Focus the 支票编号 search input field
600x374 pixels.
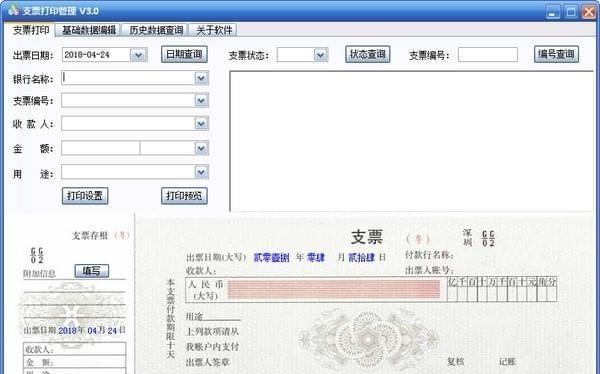[x=488, y=54]
